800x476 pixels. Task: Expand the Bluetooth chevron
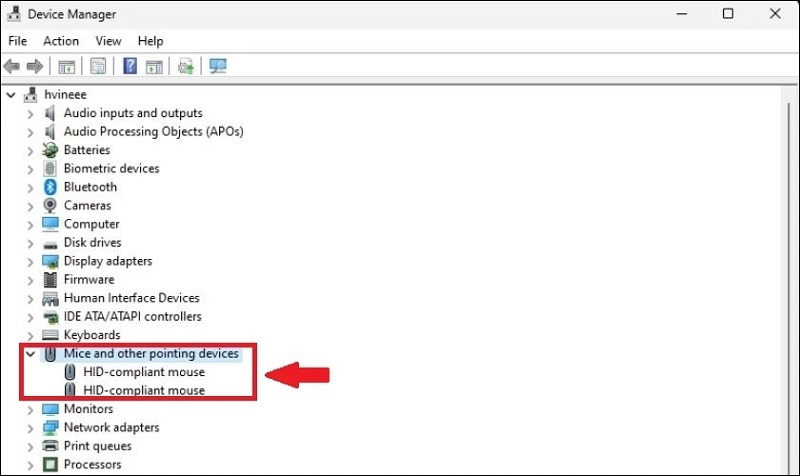pyautogui.click(x=30, y=188)
